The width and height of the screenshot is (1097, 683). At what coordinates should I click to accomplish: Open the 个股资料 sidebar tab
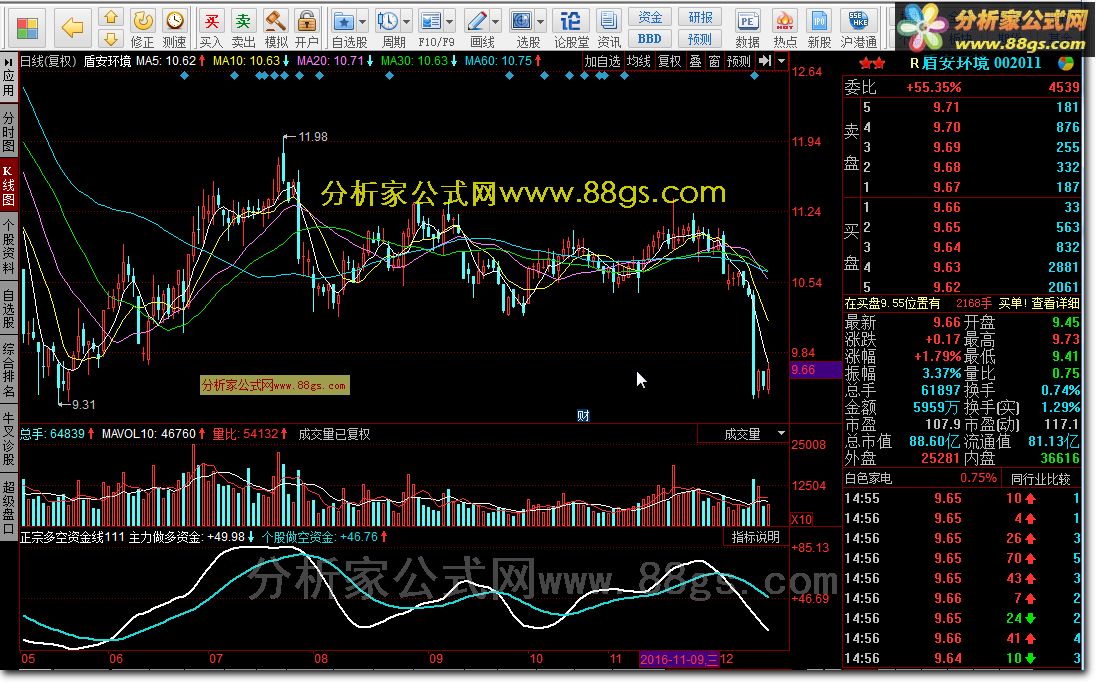pyautogui.click(x=8, y=247)
